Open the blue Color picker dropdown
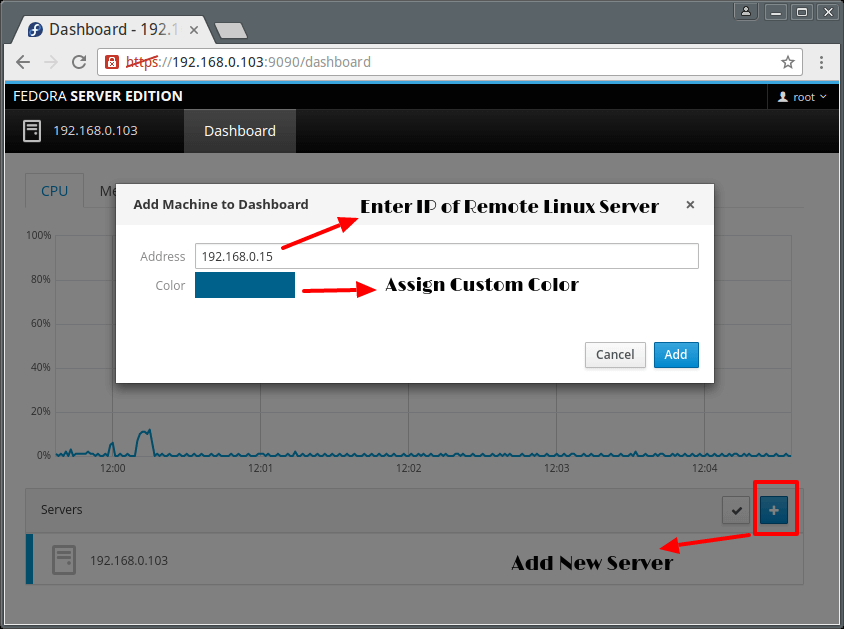The width and height of the screenshot is (844, 629). pyautogui.click(x=245, y=285)
